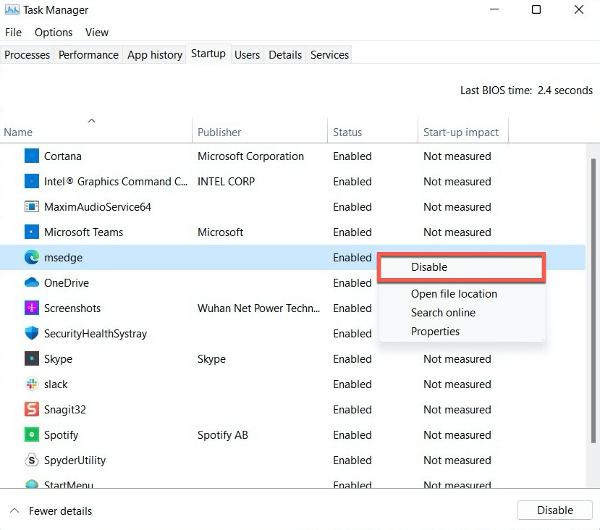600x530 pixels.
Task: Click the MaximAudioService64 icon
Action: pyautogui.click(x=31, y=207)
